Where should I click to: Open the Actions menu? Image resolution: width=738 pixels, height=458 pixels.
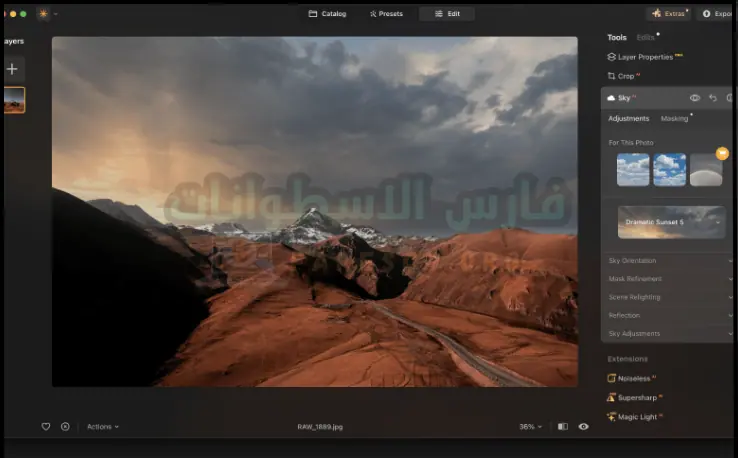(x=102, y=426)
